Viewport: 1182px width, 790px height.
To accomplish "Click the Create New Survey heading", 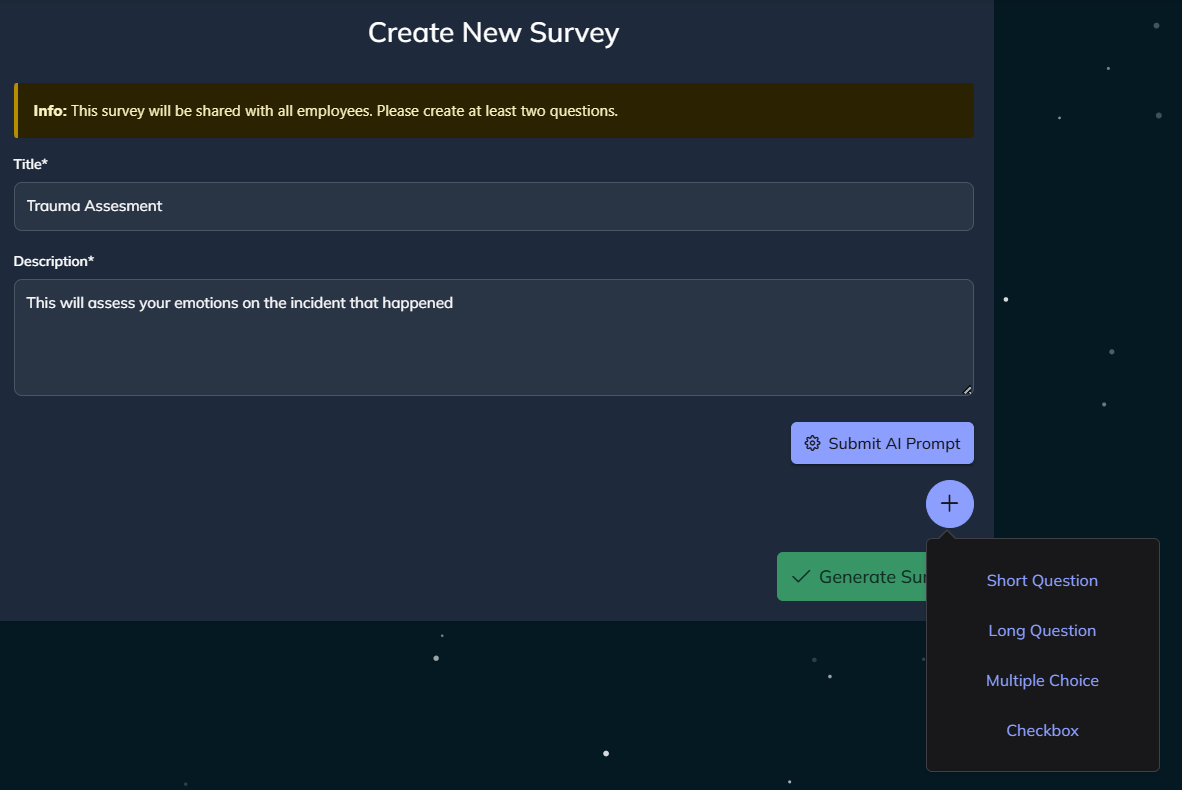I will tap(493, 32).
